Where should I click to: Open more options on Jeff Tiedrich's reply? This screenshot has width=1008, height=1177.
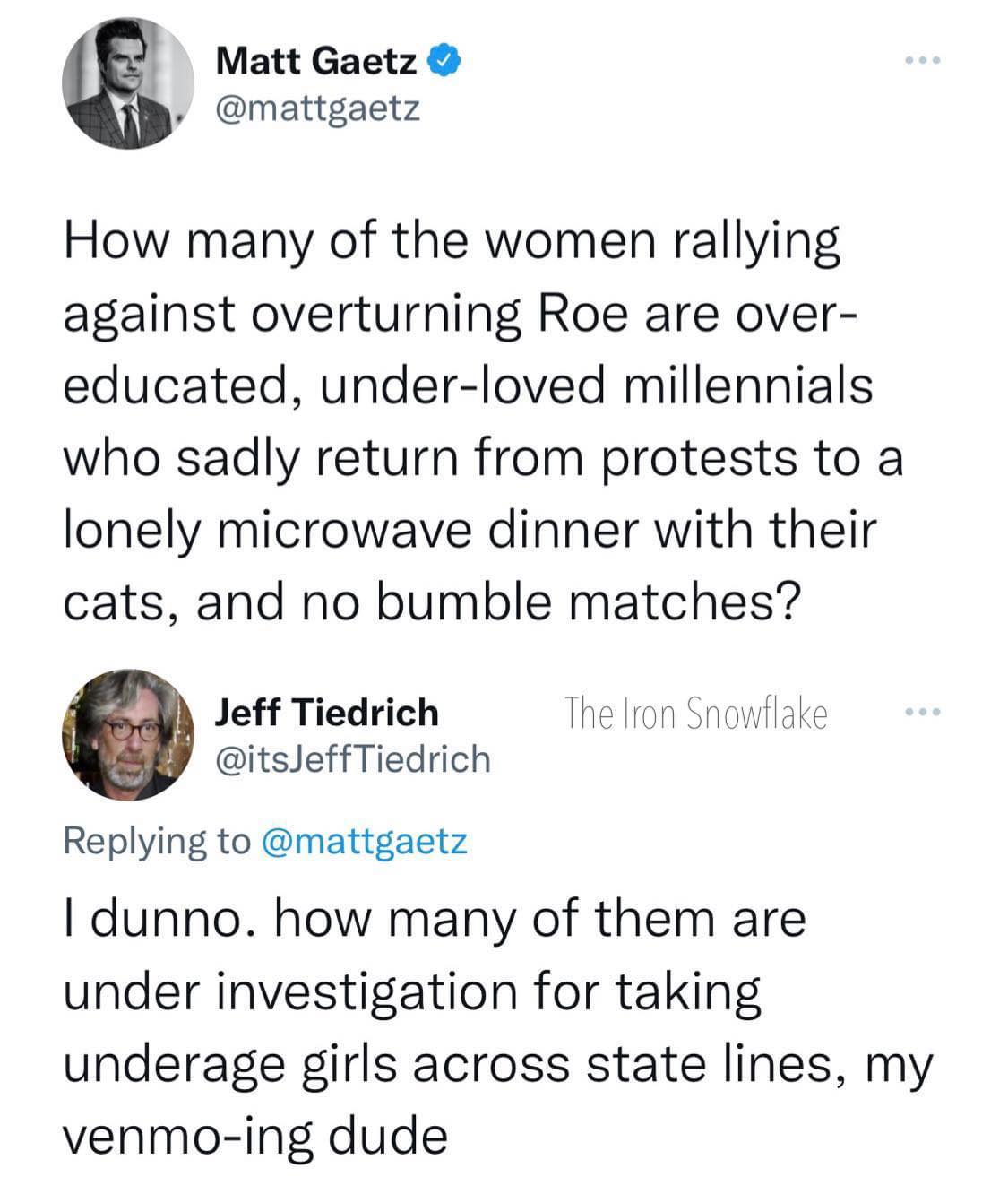(922, 714)
